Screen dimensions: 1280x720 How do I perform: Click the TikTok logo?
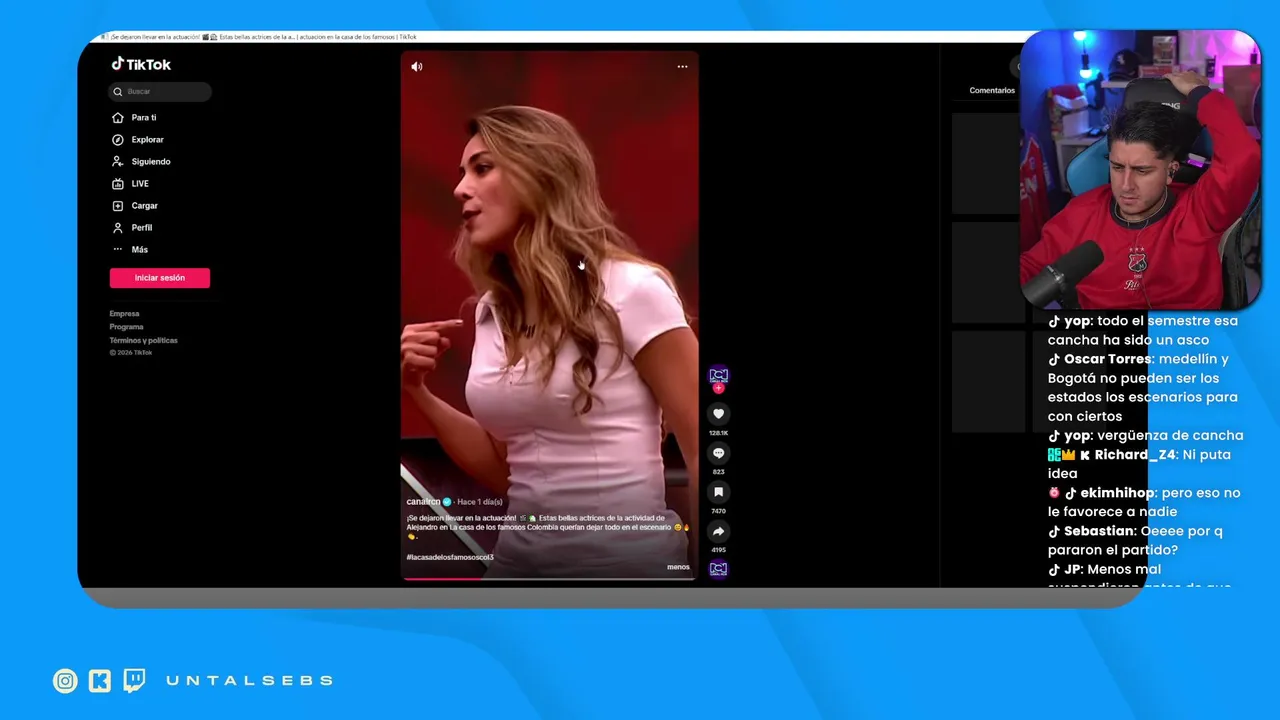click(x=141, y=64)
